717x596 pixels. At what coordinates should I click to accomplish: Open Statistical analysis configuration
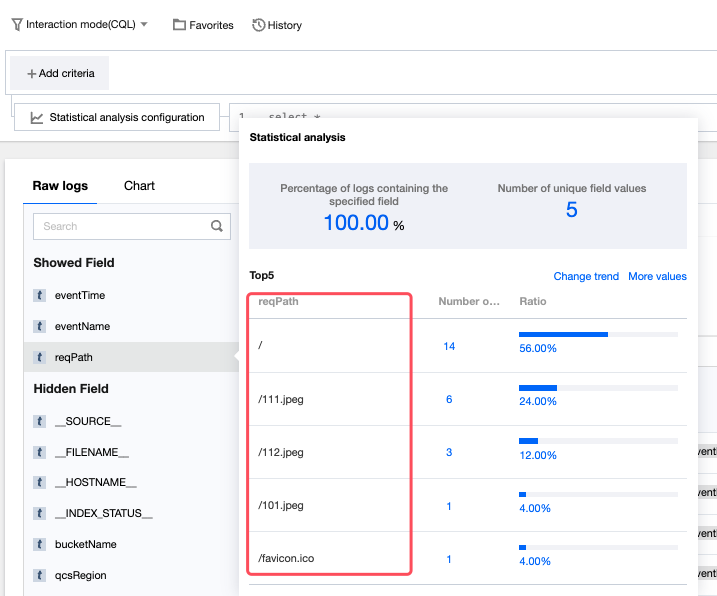(117, 117)
